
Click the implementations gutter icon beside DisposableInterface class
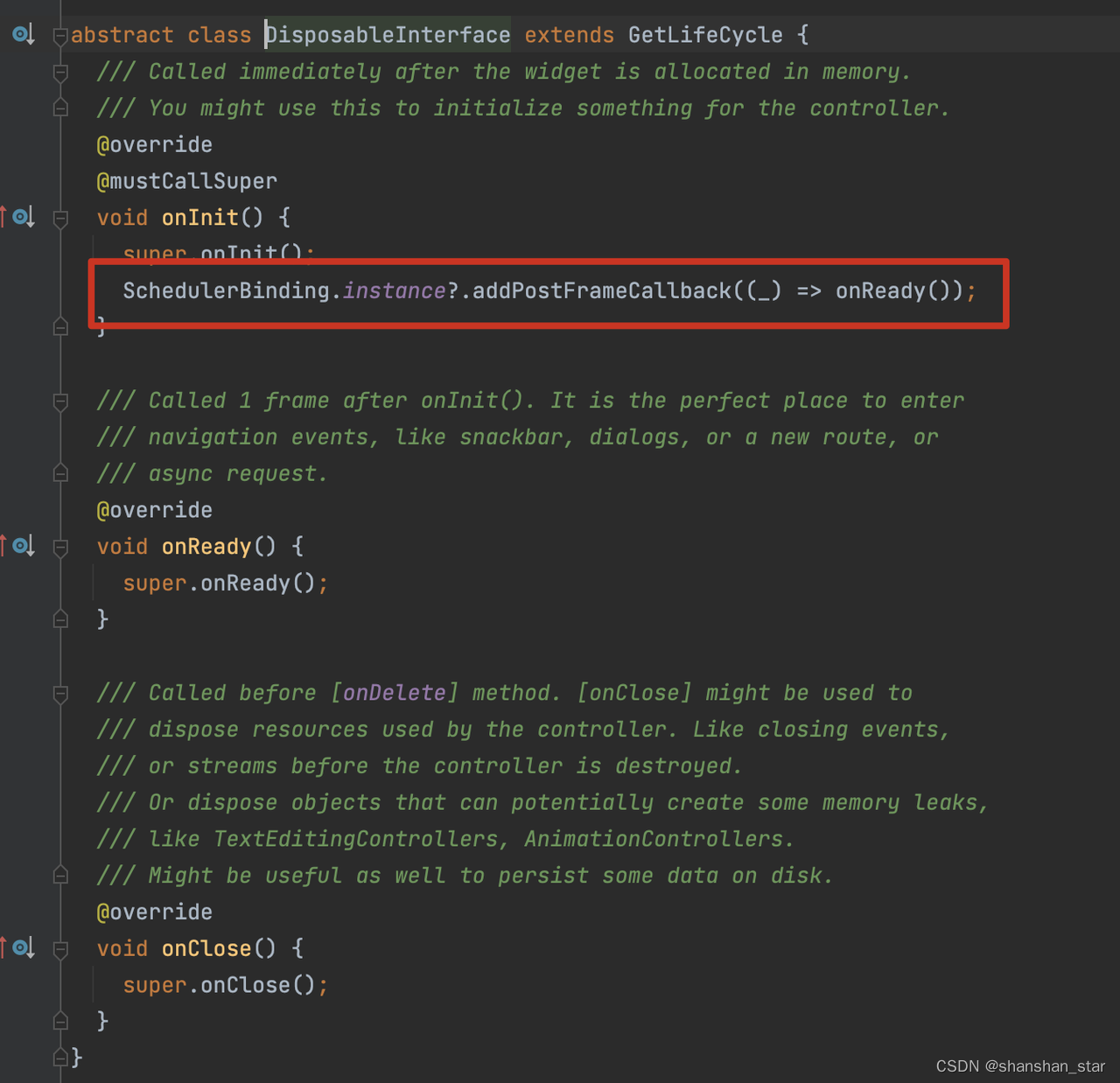pyautogui.click(x=23, y=35)
